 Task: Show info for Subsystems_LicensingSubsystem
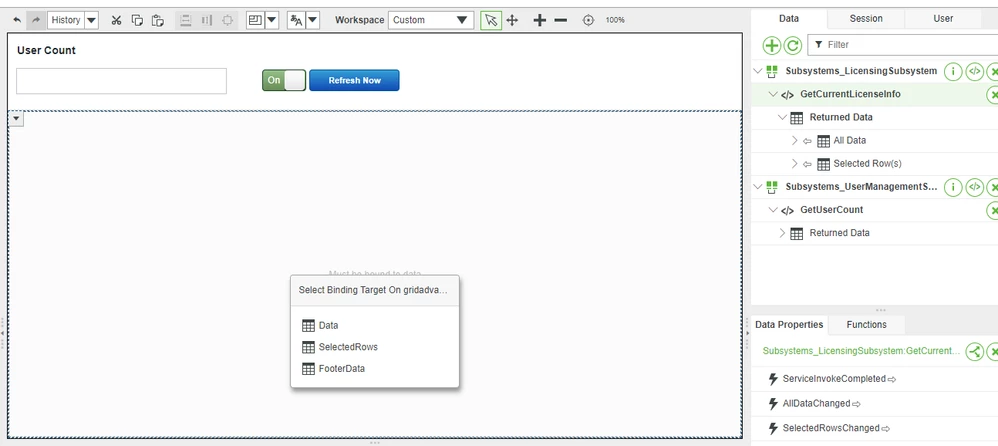click(x=952, y=72)
